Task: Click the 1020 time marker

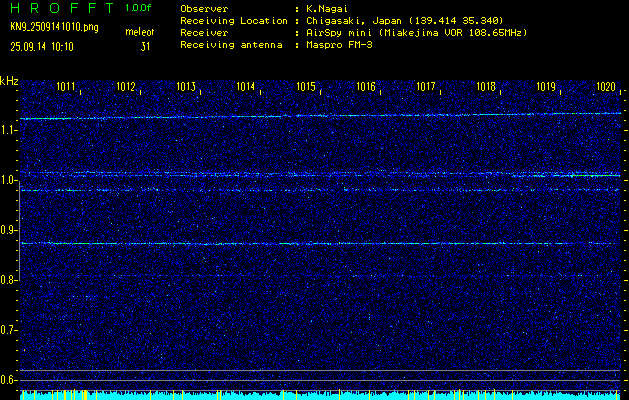Action: coord(606,86)
